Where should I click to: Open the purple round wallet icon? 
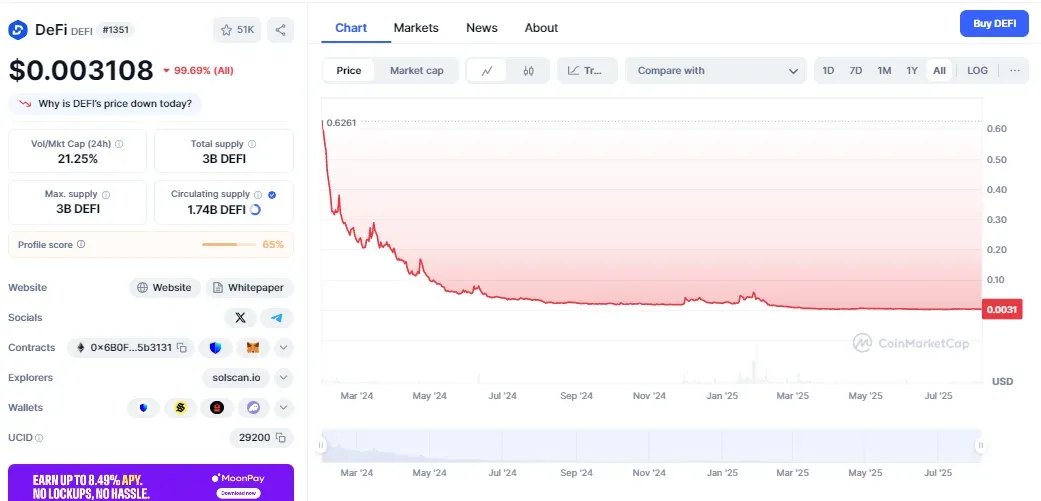[x=253, y=407]
